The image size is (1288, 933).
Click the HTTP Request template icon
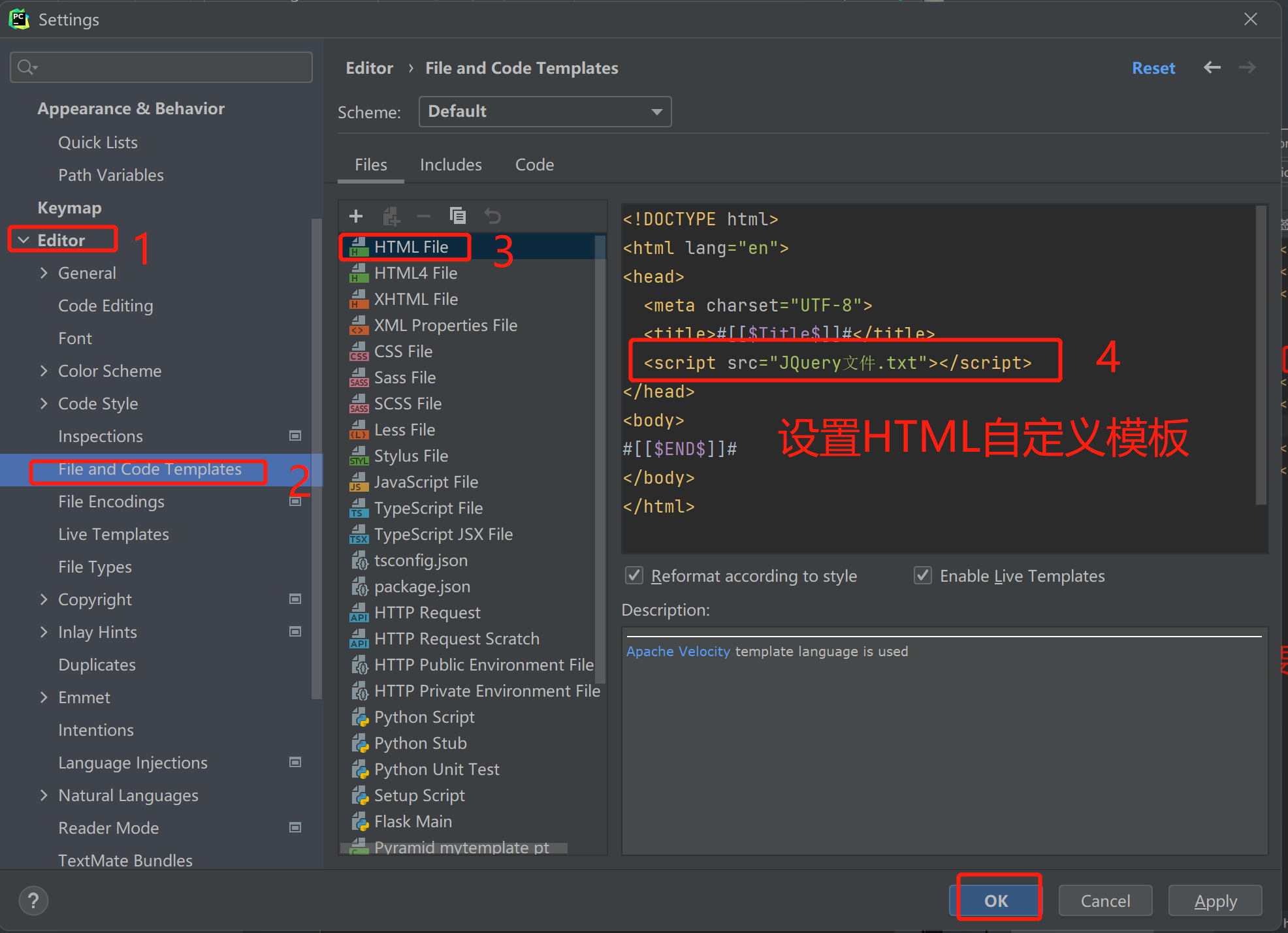359,613
